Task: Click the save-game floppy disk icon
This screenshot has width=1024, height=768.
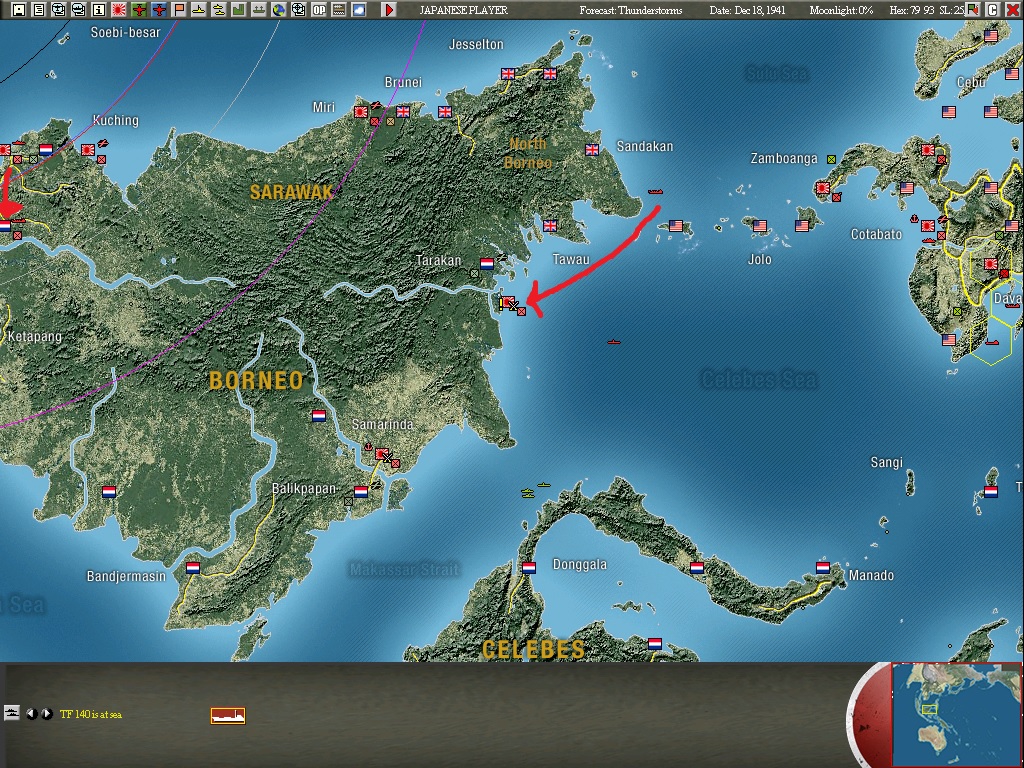Action: 18,10
